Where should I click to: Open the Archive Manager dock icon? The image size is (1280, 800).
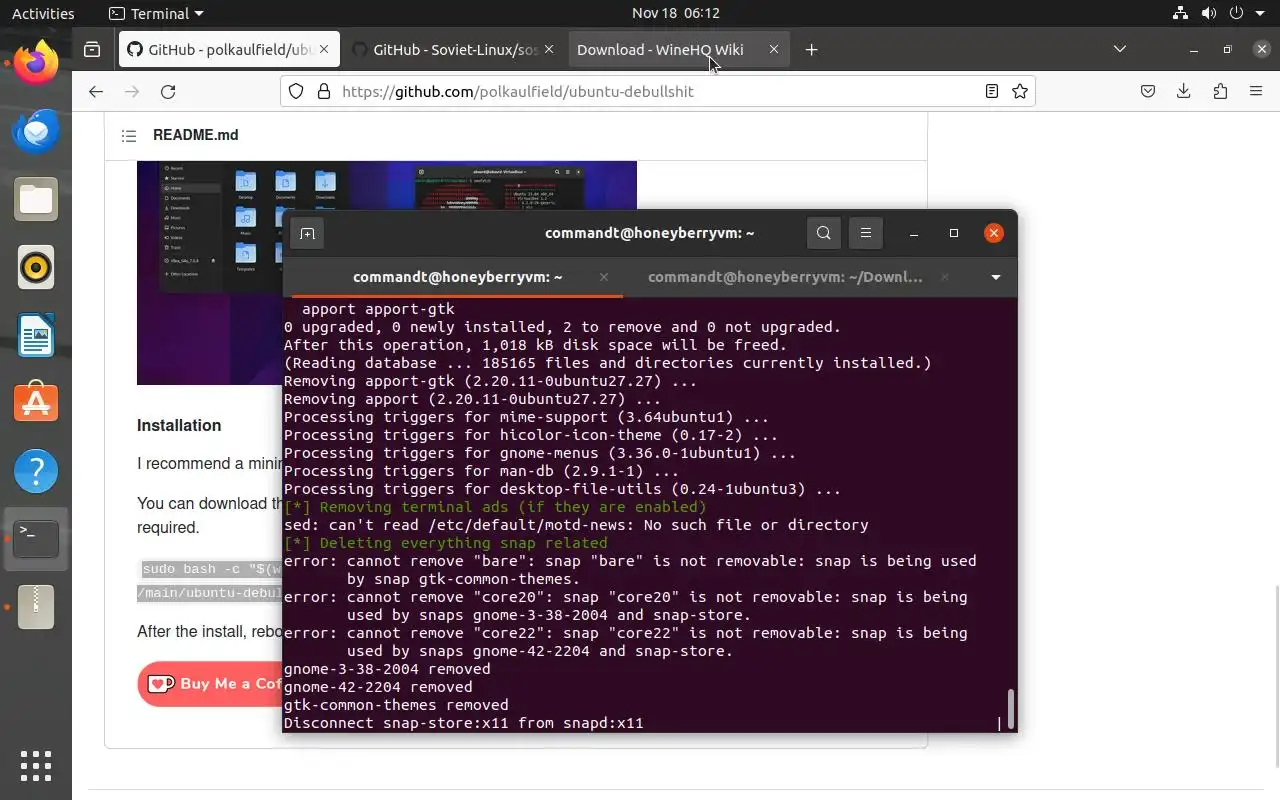(36, 607)
